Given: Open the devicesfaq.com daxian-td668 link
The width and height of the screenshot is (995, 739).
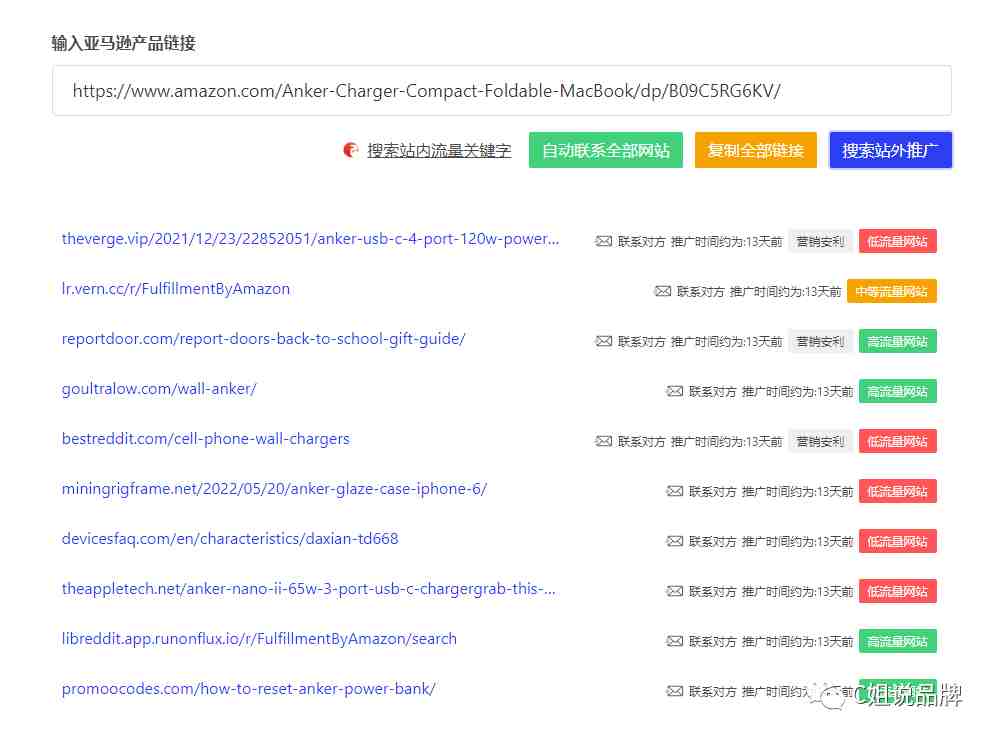Looking at the screenshot, I should (230, 539).
